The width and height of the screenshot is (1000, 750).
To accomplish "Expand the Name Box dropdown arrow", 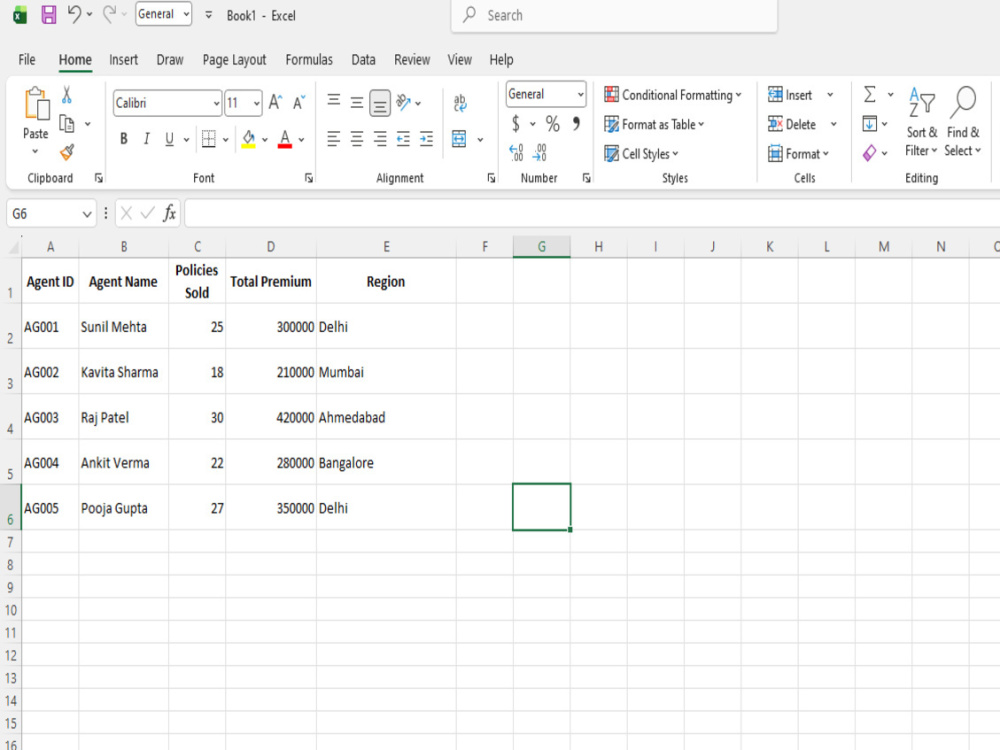I will pyautogui.click(x=87, y=214).
